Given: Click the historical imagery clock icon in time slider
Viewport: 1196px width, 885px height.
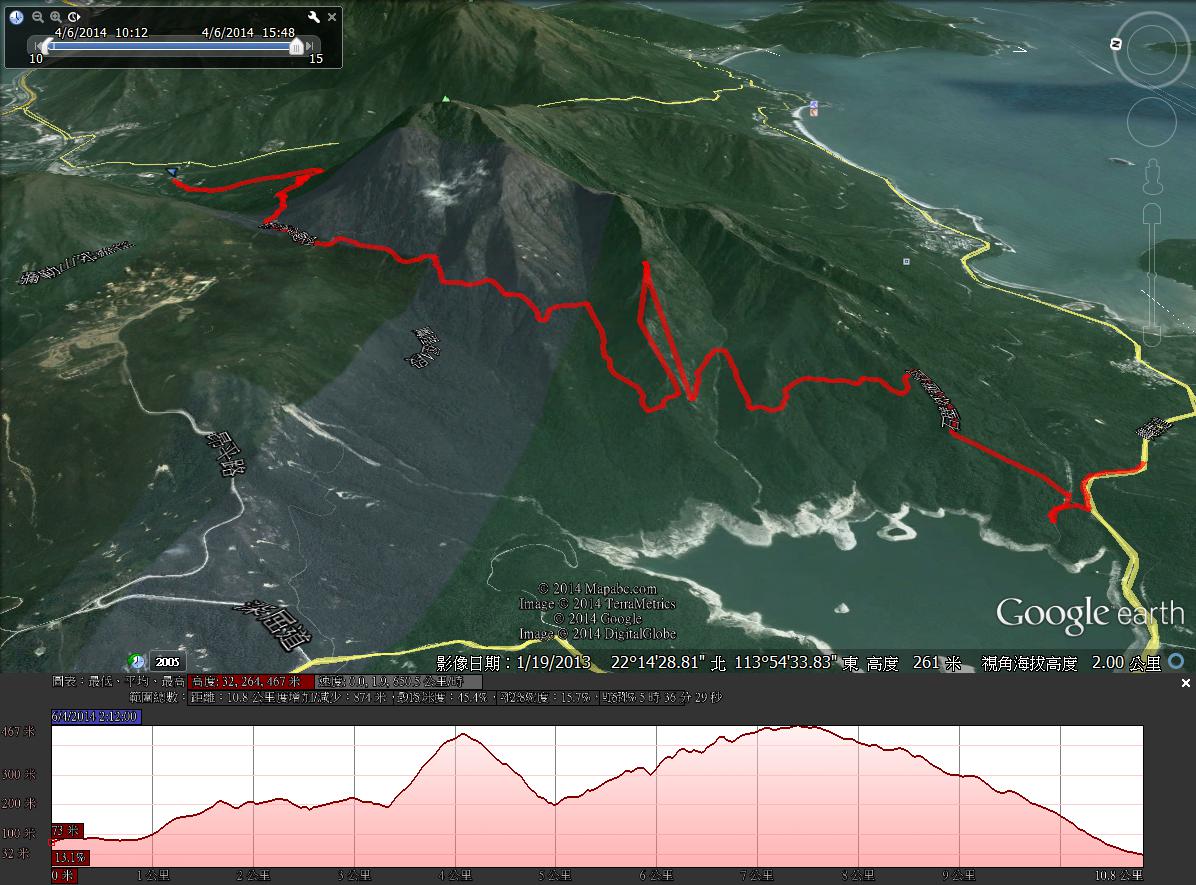Looking at the screenshot, I should tap(17, 17).
